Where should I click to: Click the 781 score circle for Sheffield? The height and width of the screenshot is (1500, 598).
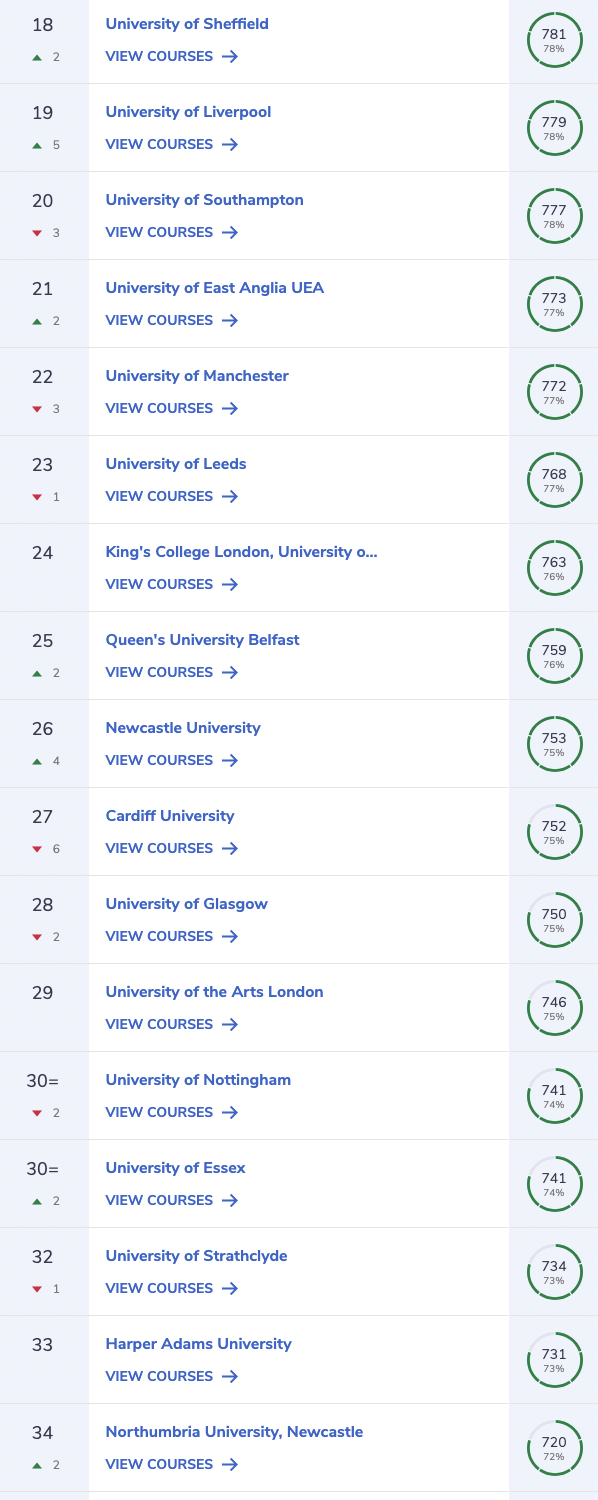[554, 40]
